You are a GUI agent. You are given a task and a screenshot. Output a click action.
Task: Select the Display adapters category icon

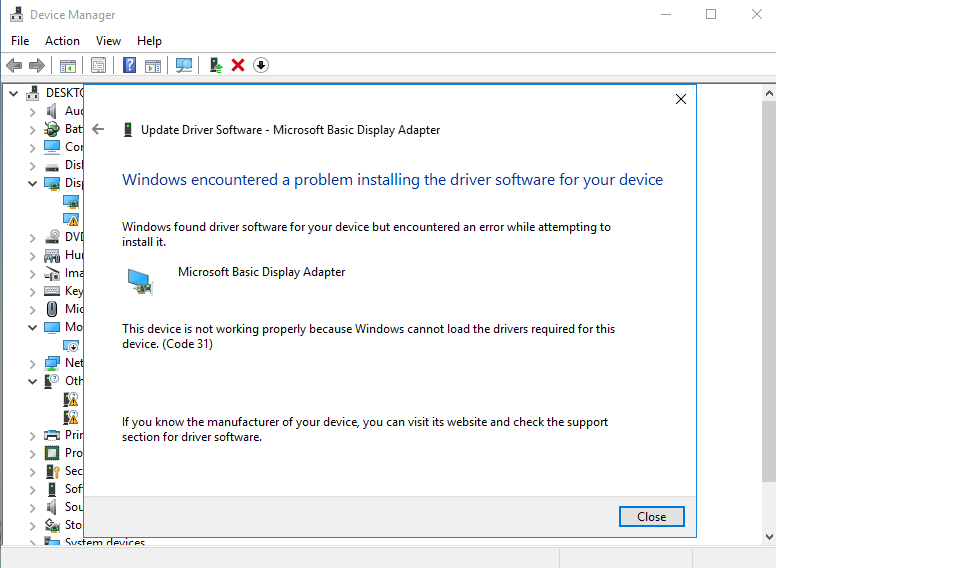point(52,183)
